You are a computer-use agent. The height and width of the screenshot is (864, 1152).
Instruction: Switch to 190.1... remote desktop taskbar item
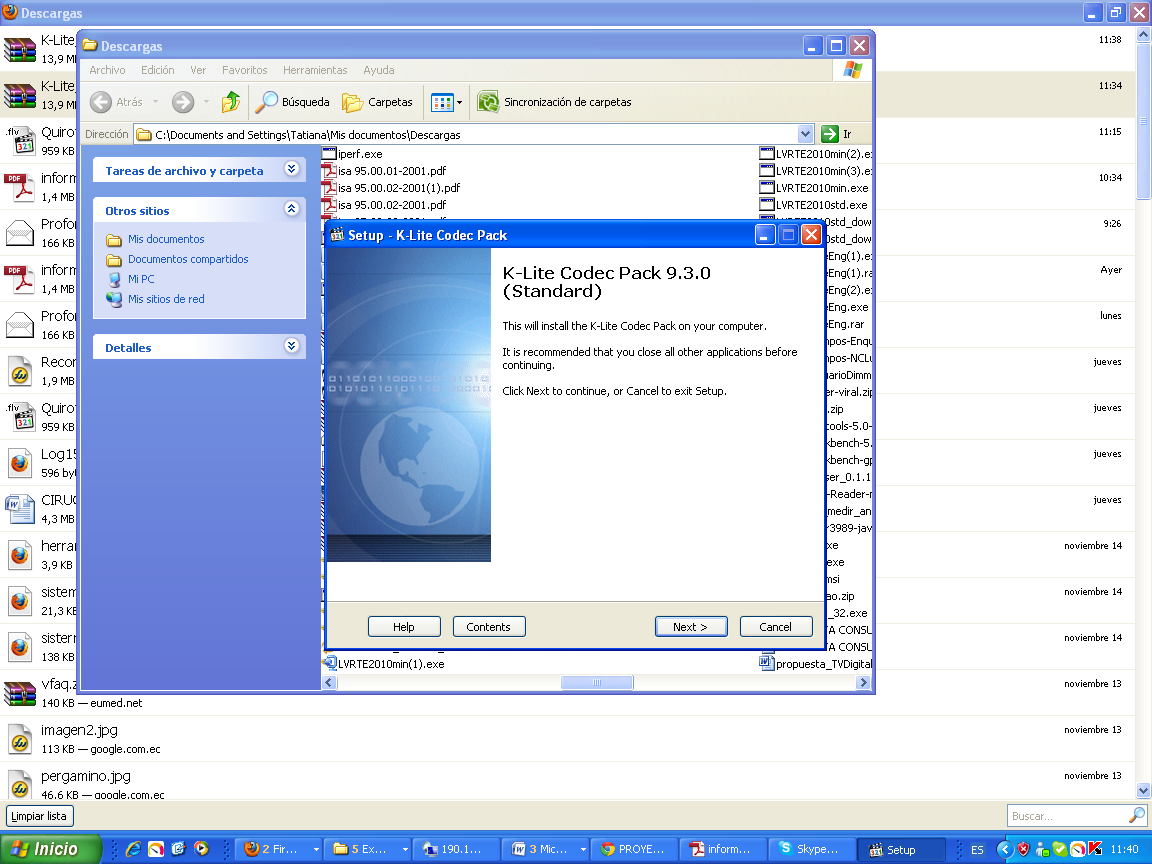[456, 849]
